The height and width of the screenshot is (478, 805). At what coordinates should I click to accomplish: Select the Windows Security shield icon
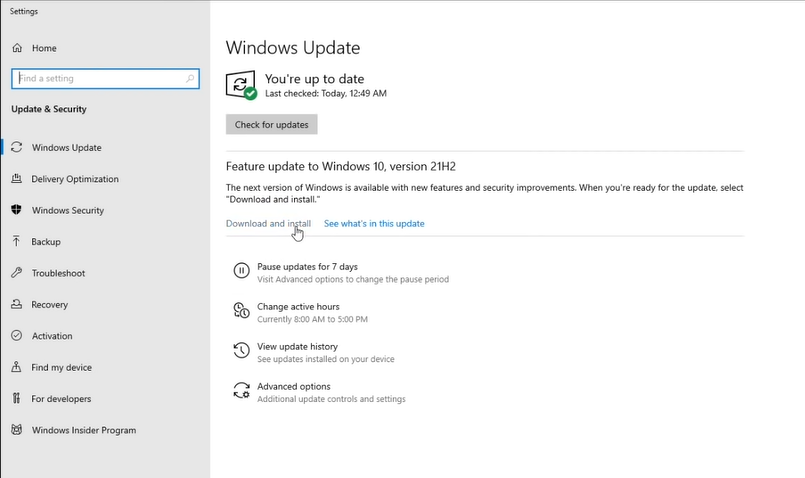tap(17, 211)
